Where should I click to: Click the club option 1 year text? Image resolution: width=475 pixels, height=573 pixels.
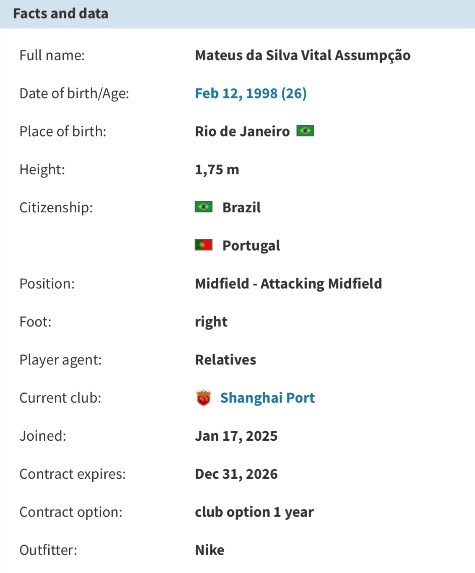coord(254,512)
